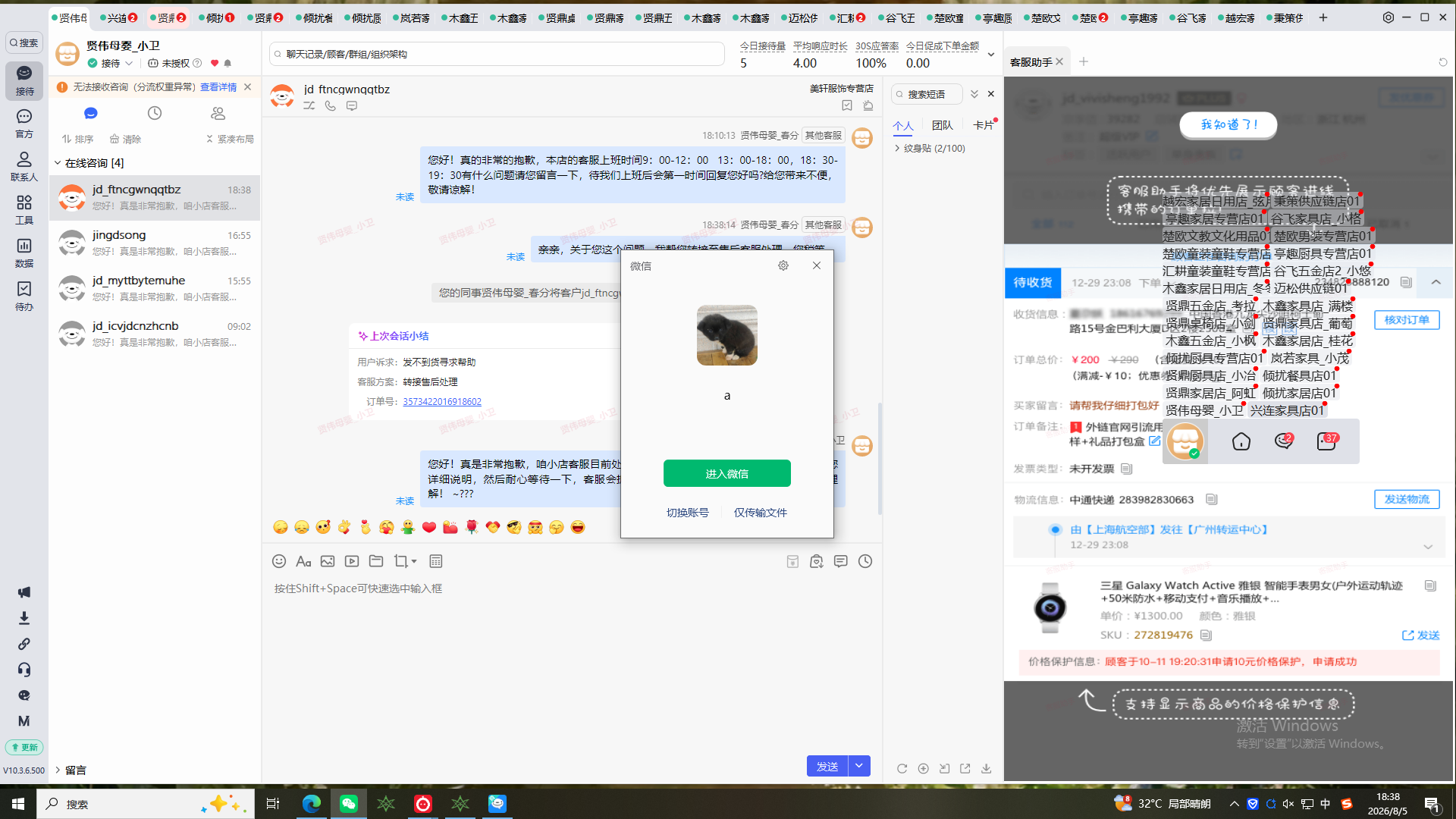Toggle the red heart icon by 未授权
1456x819 pixels.
[215, 63]
